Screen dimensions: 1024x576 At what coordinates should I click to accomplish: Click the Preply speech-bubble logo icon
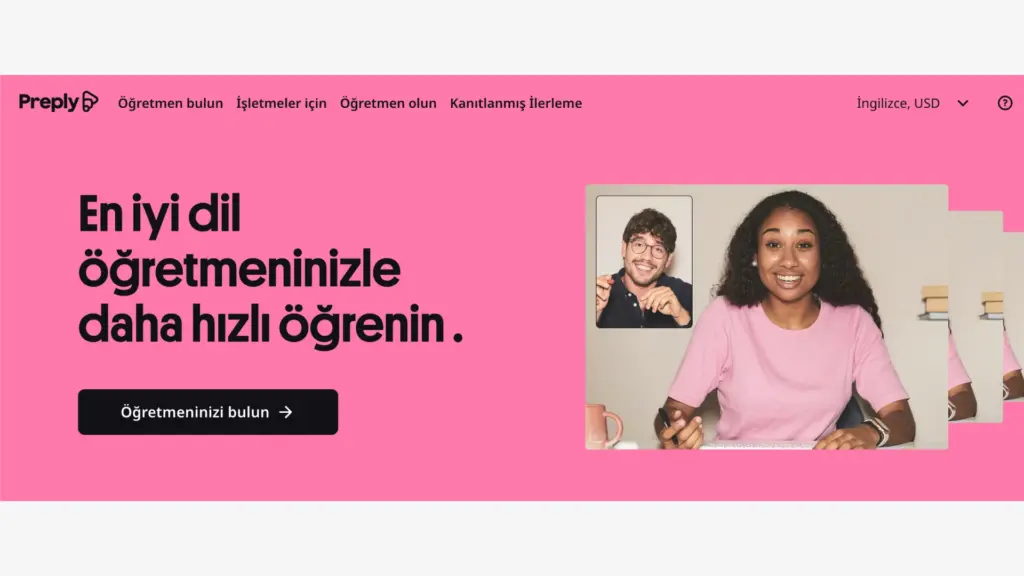click(90, 102)
